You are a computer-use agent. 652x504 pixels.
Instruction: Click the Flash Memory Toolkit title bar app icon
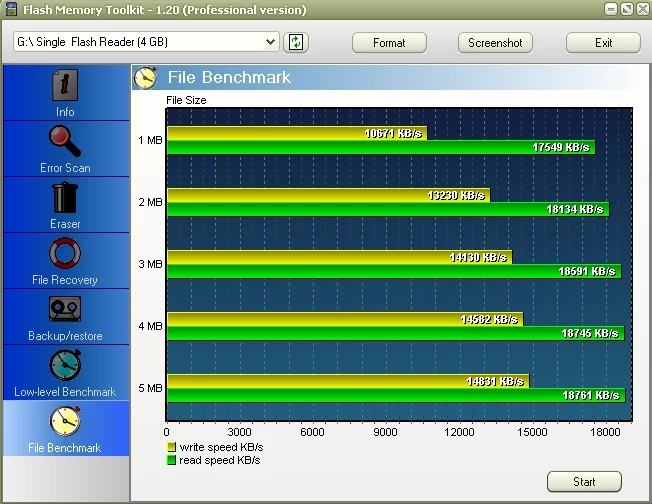click(11, 9)
